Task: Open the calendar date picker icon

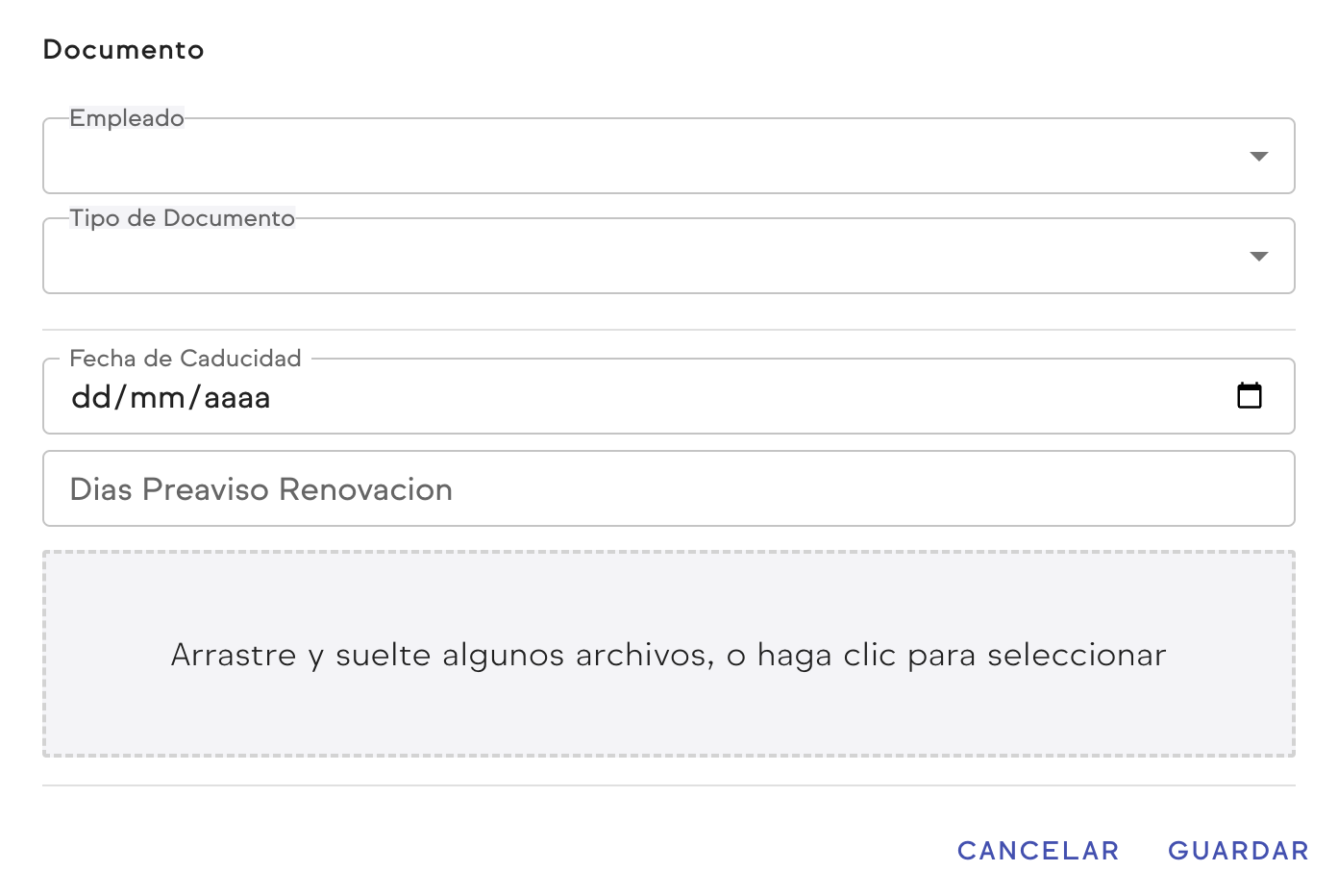Action: pos(1249,395)
